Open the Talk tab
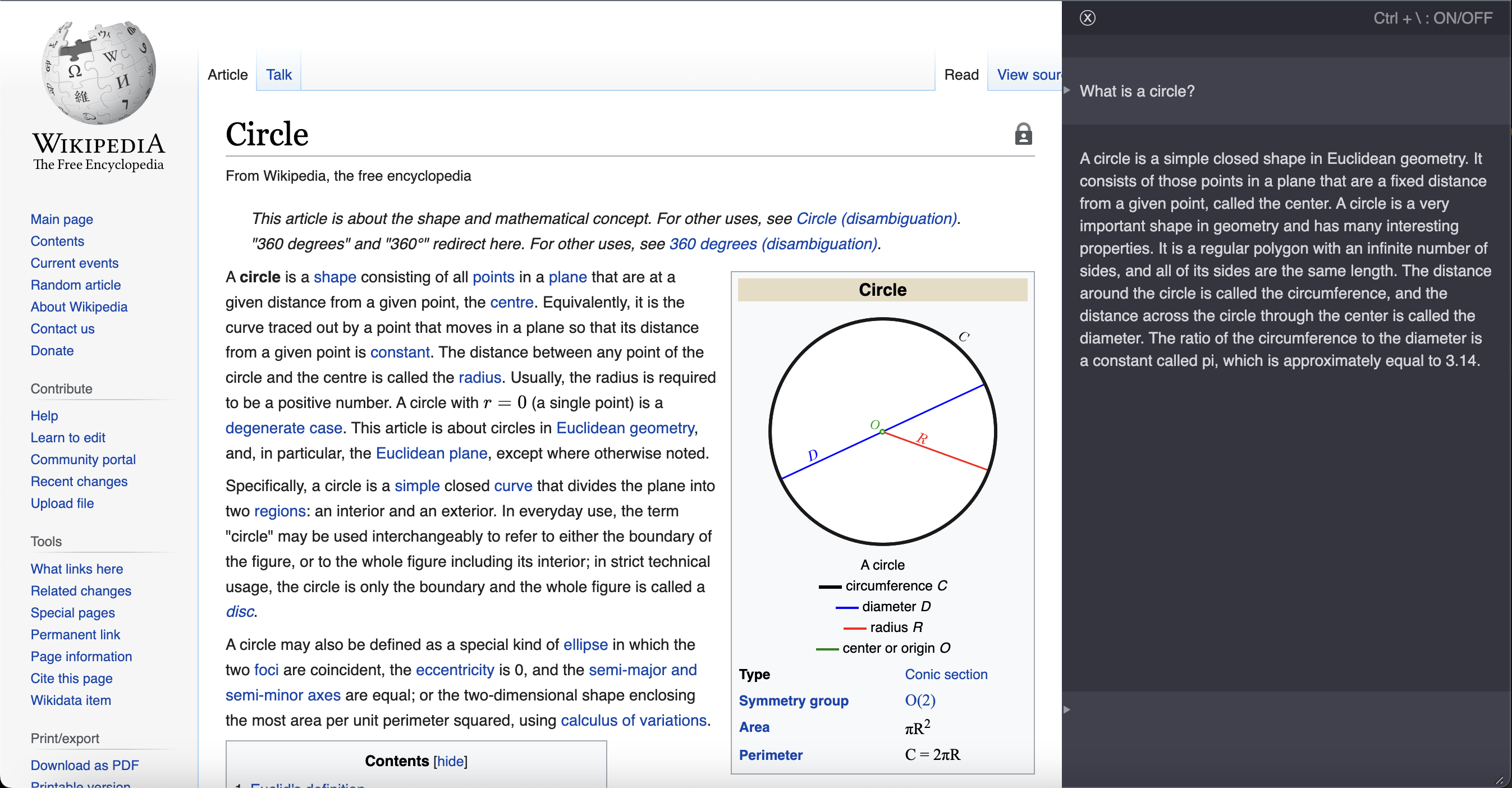 (278, 75)
